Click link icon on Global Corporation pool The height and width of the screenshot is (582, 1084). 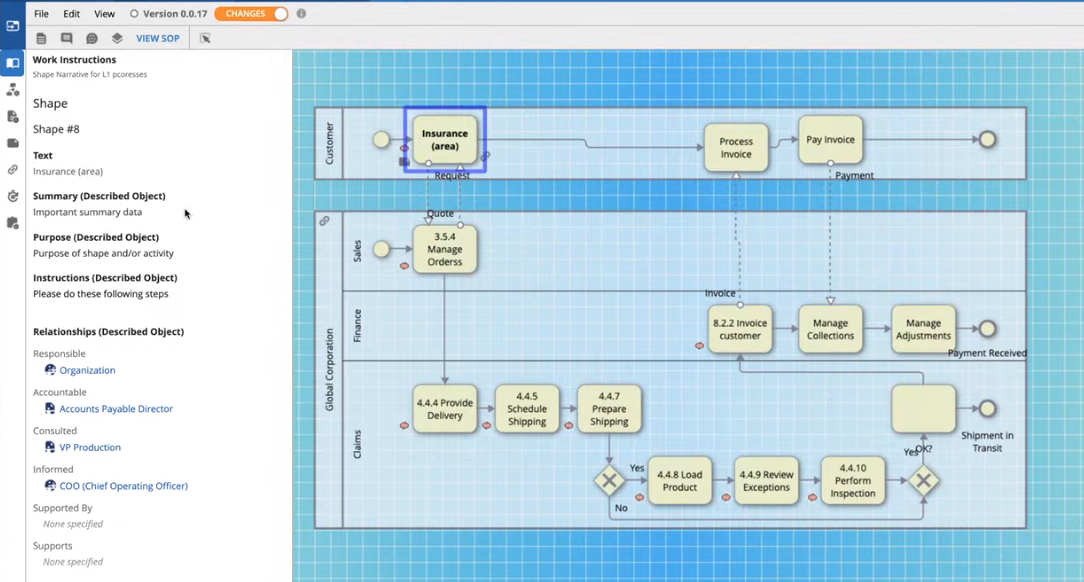(x=324, y=221)
